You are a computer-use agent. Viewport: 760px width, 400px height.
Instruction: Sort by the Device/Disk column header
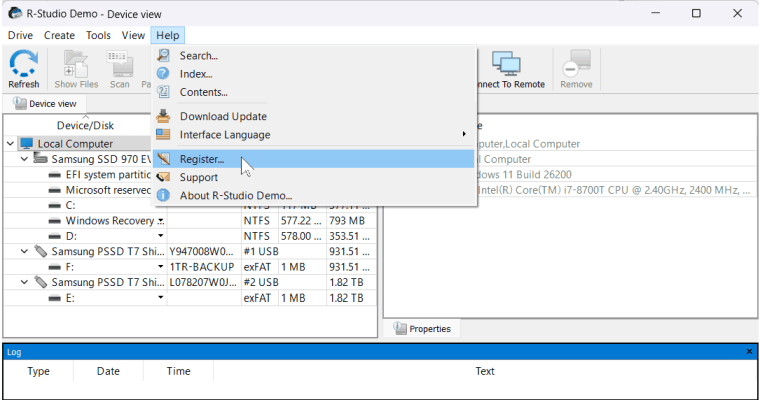coord(85,125)
